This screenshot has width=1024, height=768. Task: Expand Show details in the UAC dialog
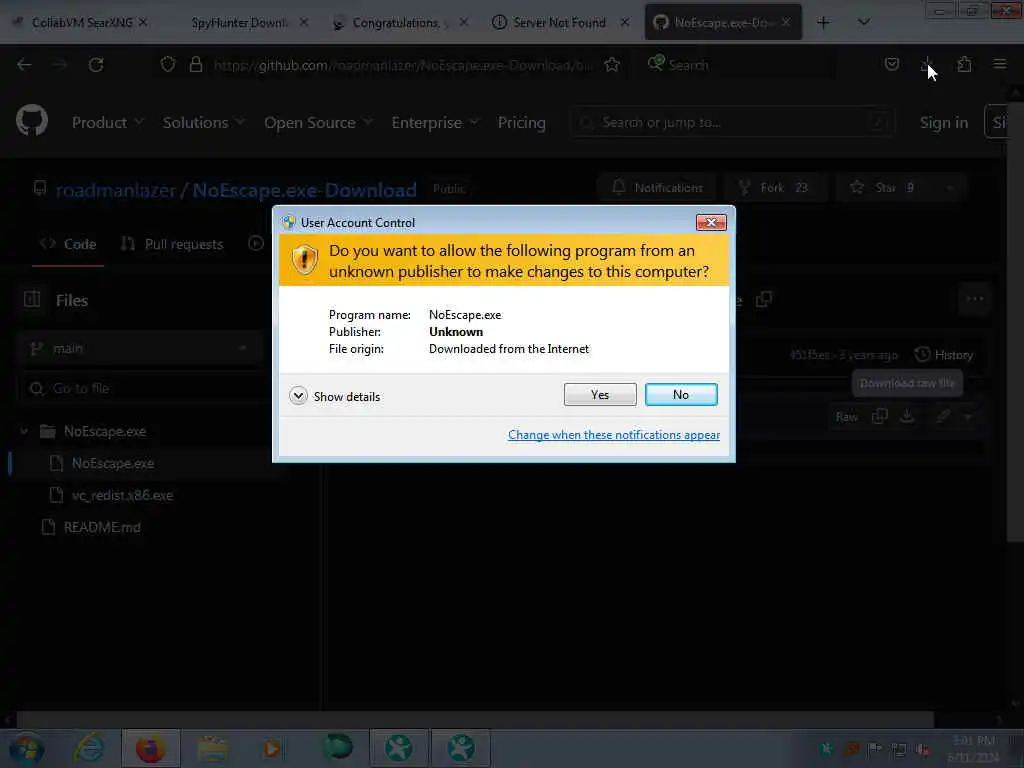334,396
